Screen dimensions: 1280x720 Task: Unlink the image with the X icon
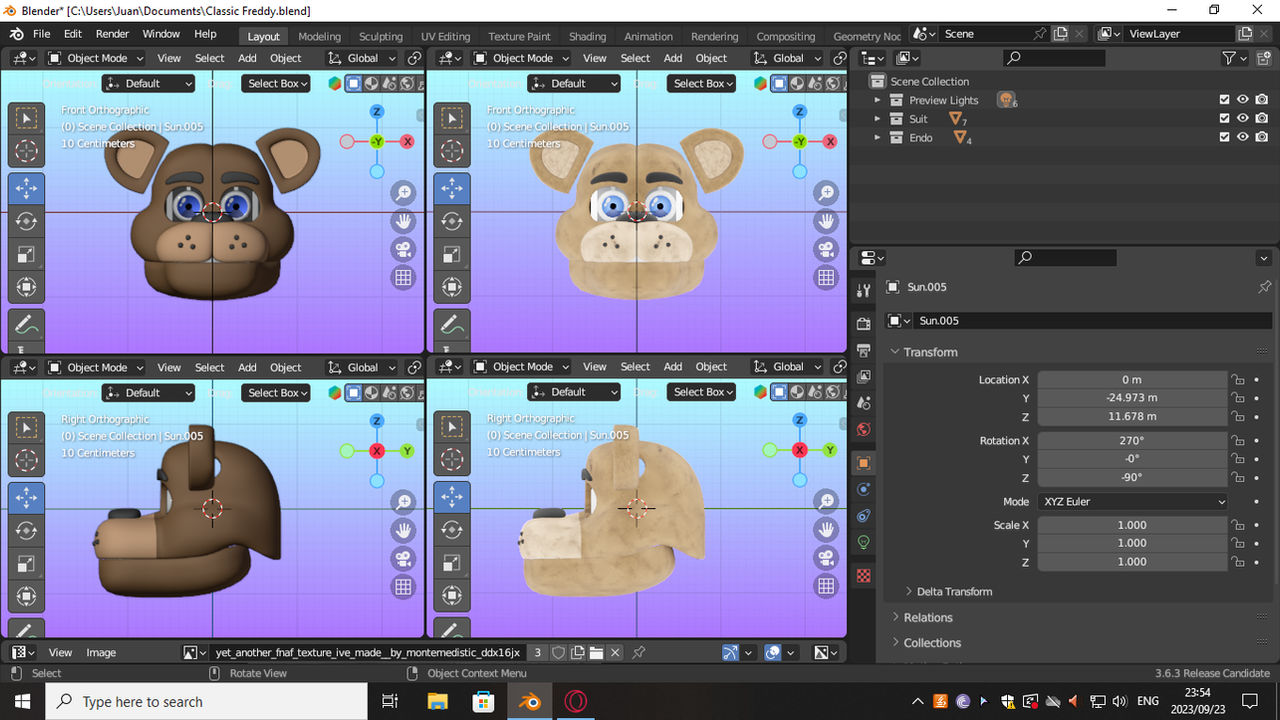[x=615, y=653]
